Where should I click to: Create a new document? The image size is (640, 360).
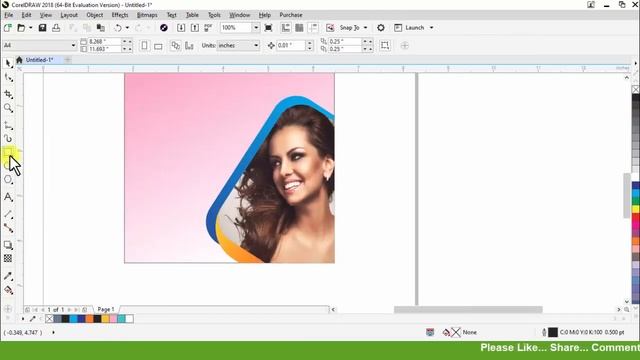[x=7, y=28]
